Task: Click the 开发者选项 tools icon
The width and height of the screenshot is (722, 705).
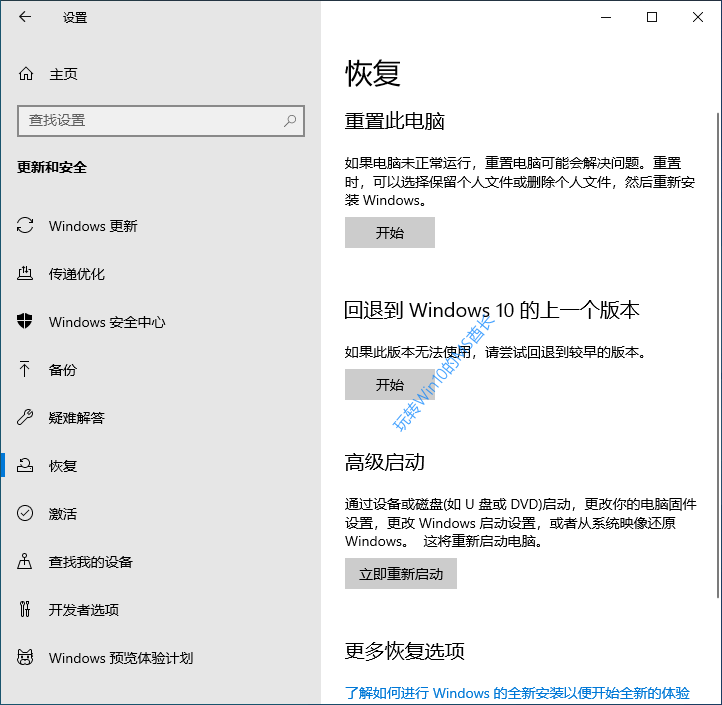Action: pos(25,609)
